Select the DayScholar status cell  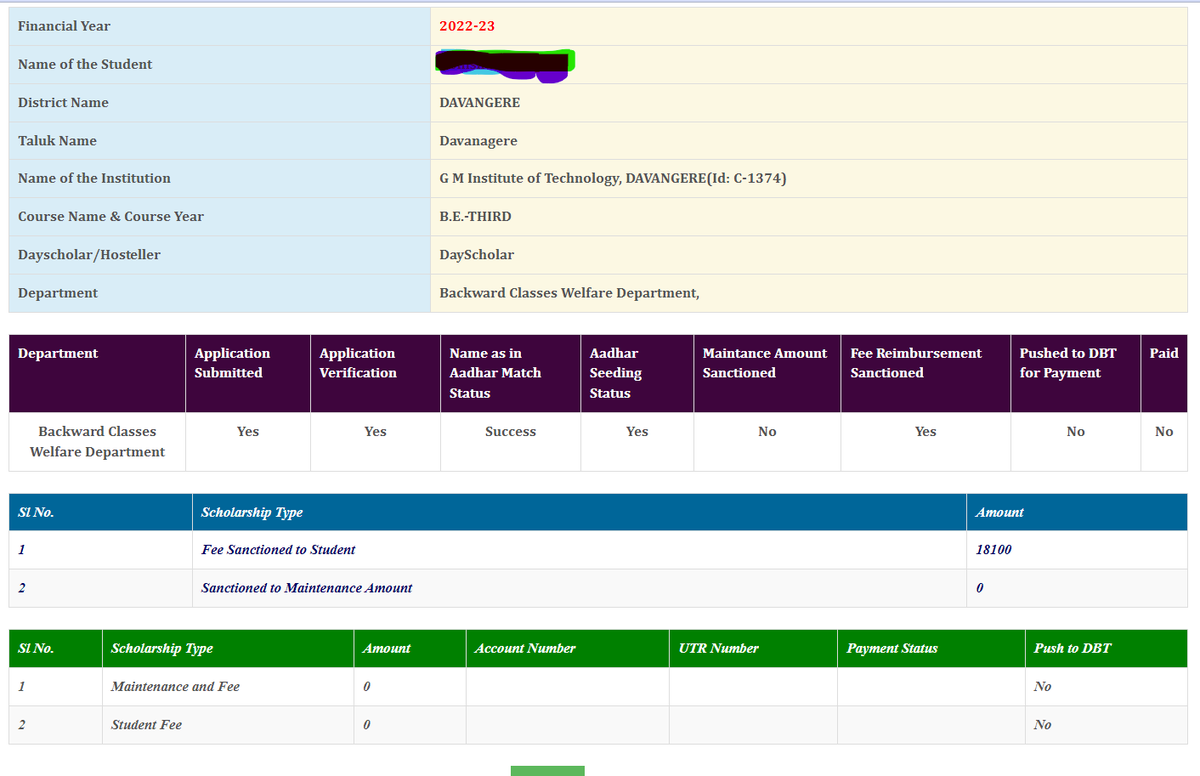[477, 254]
